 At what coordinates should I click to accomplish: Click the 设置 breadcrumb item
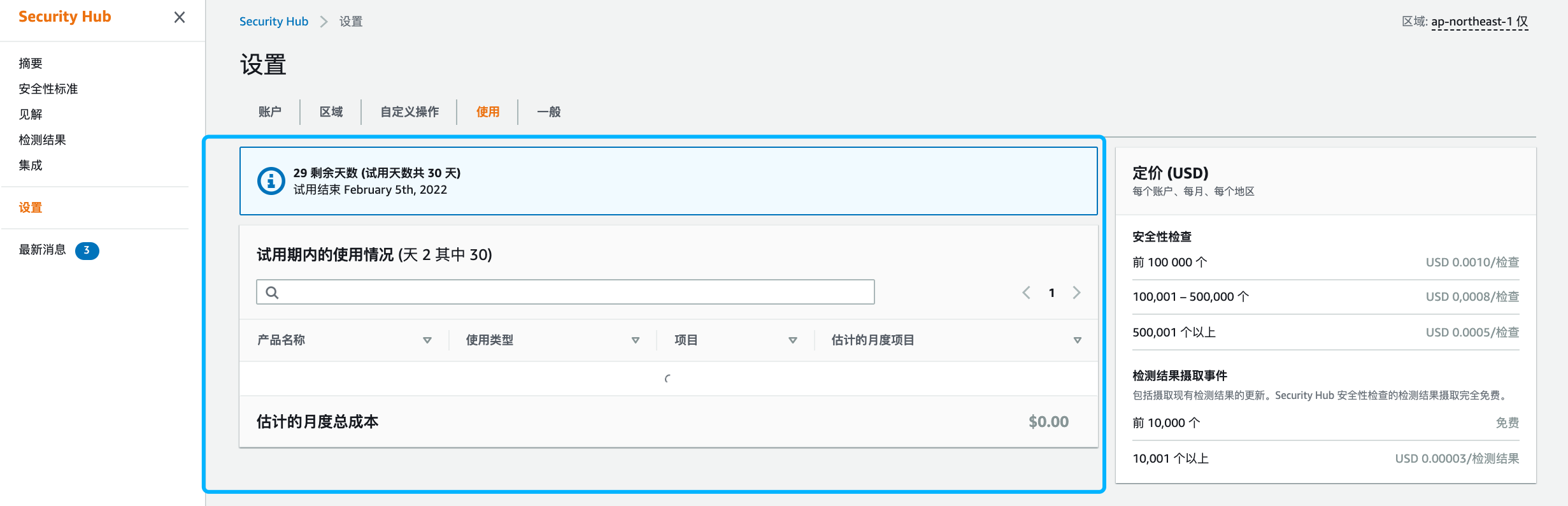tap(351, 22)
